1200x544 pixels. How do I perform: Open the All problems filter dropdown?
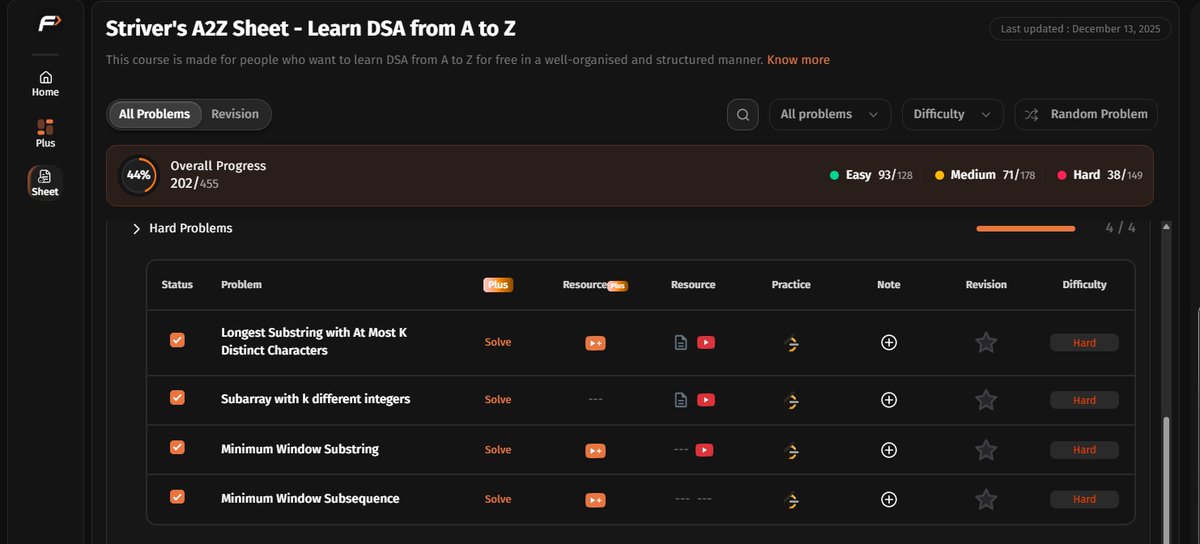point(829,114)
